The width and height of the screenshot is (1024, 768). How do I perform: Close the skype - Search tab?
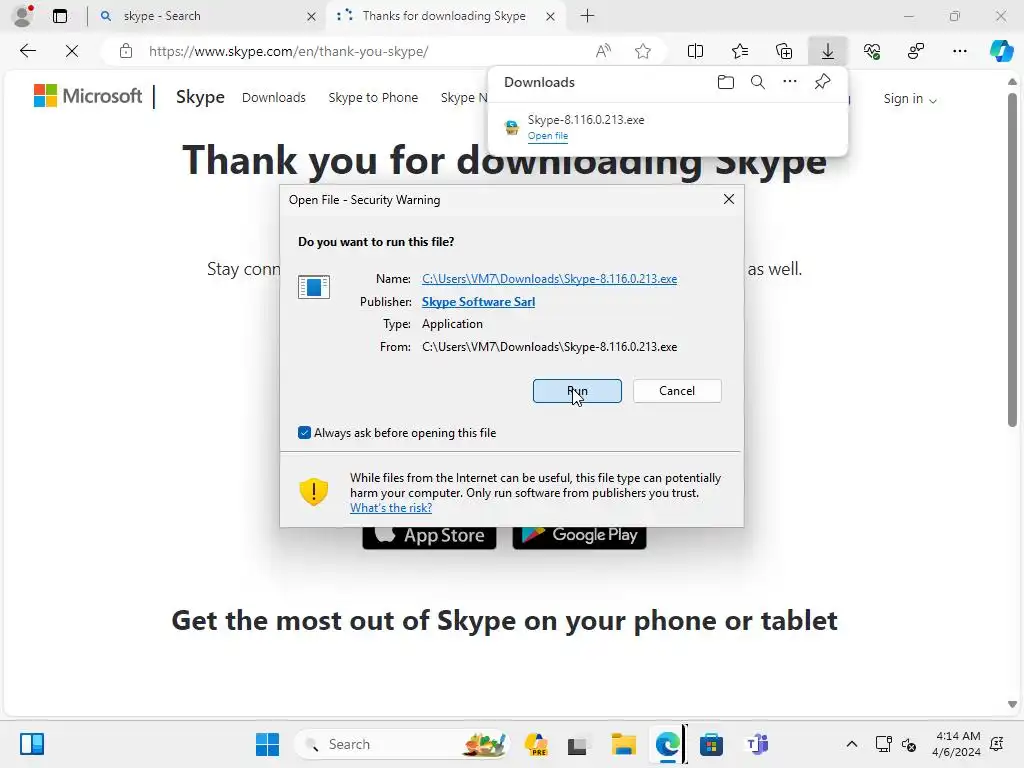tap(312, 16)
